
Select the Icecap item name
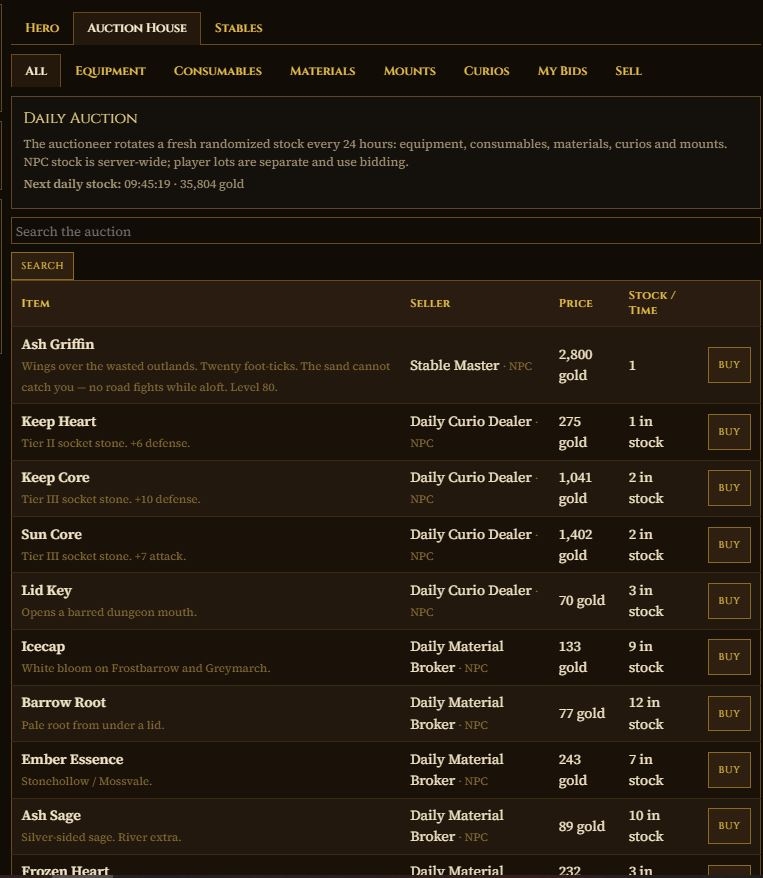click(43, 647)
